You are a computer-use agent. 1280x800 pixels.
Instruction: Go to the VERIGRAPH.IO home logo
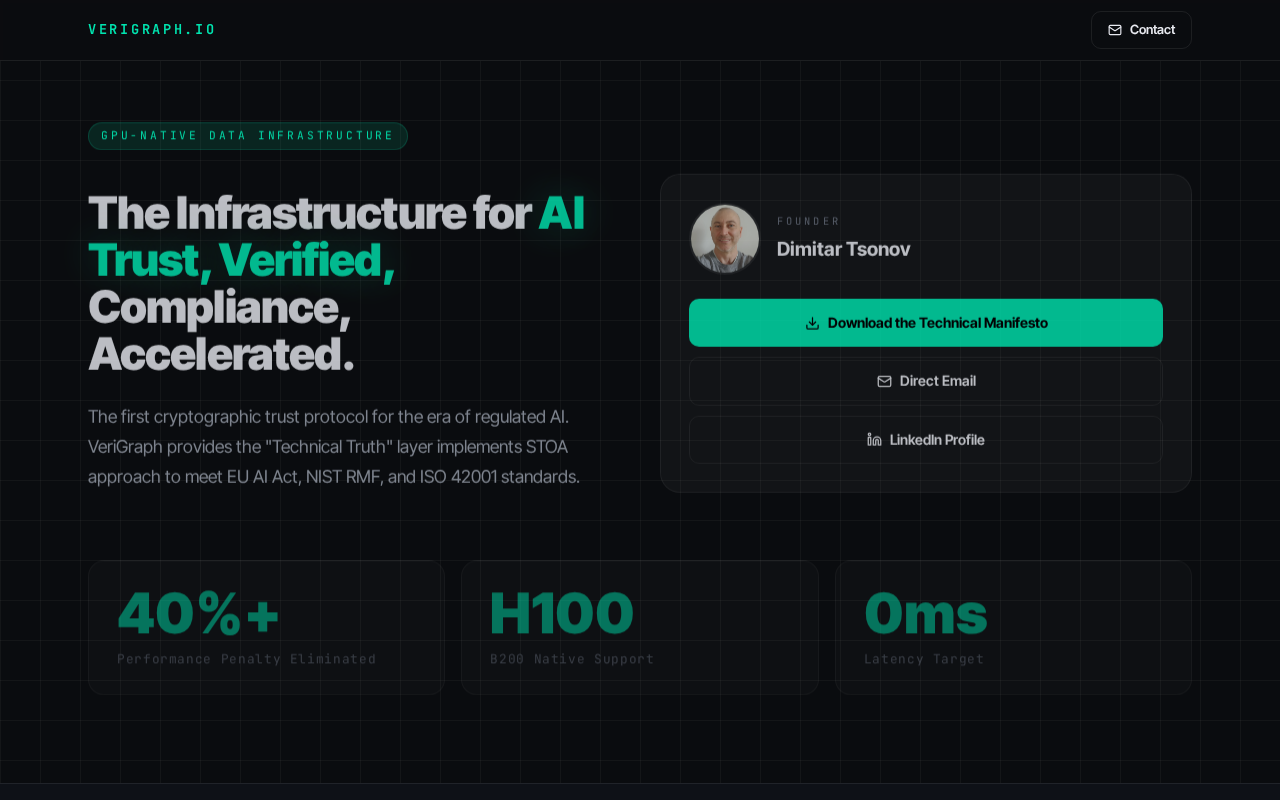(152, 30)
